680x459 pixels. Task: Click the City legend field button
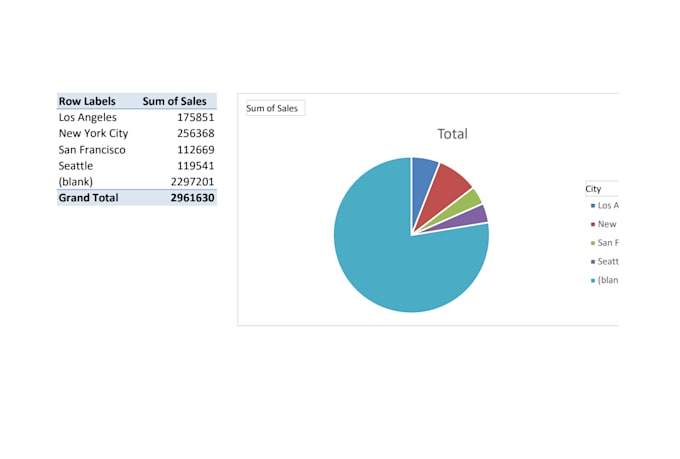pyautogui.click(x=602, y=189)
